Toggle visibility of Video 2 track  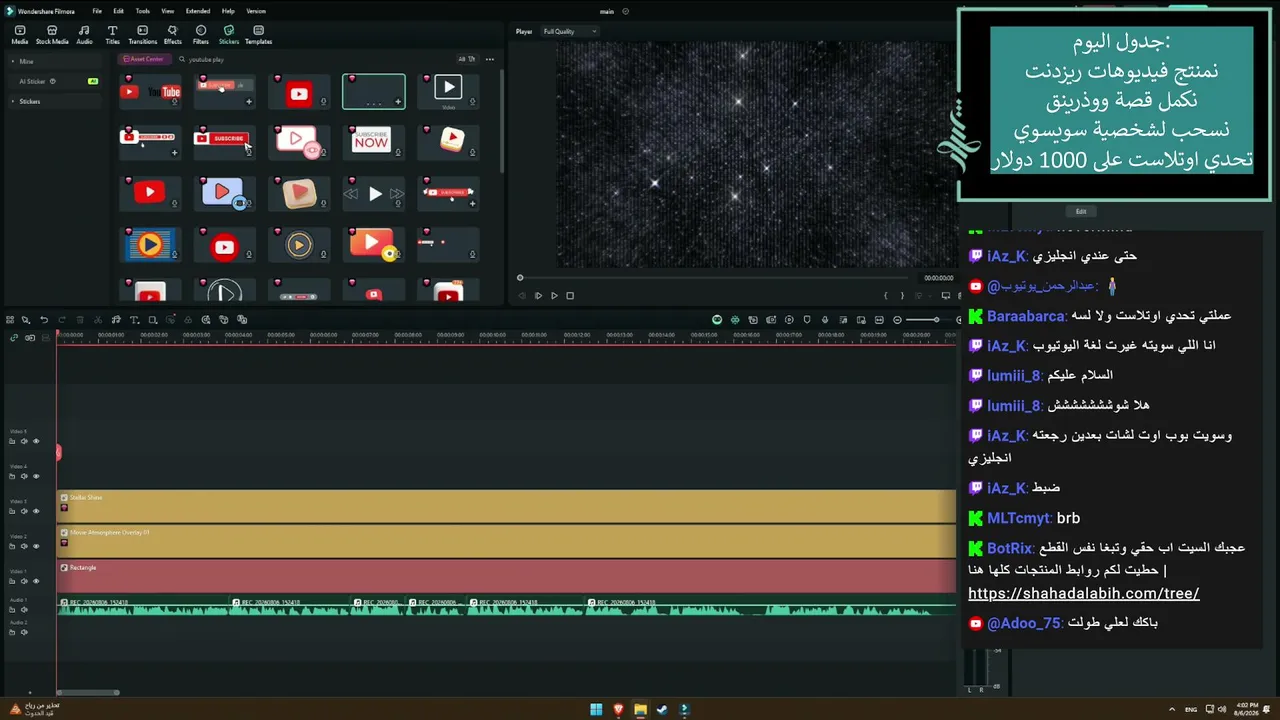click(36, 546)
